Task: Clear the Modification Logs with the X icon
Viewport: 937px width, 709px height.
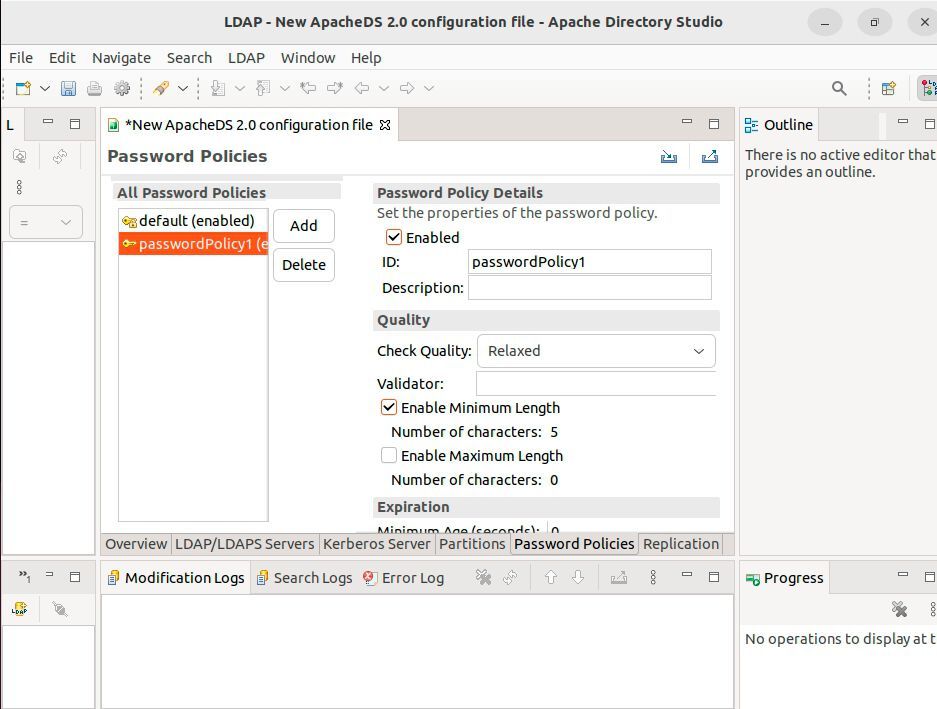Action: [x=484, y=577]
